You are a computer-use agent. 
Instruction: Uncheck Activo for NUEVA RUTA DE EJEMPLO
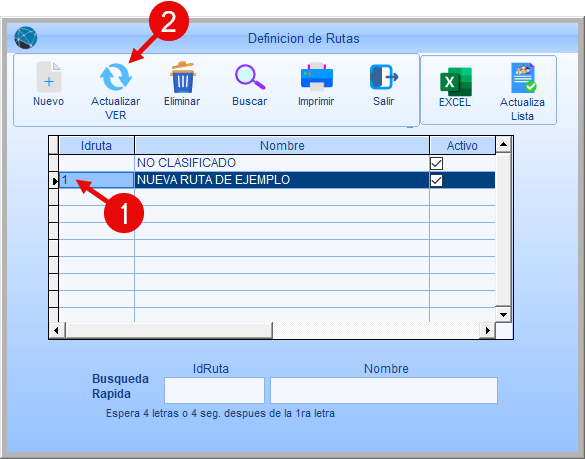tap(436, 180)
